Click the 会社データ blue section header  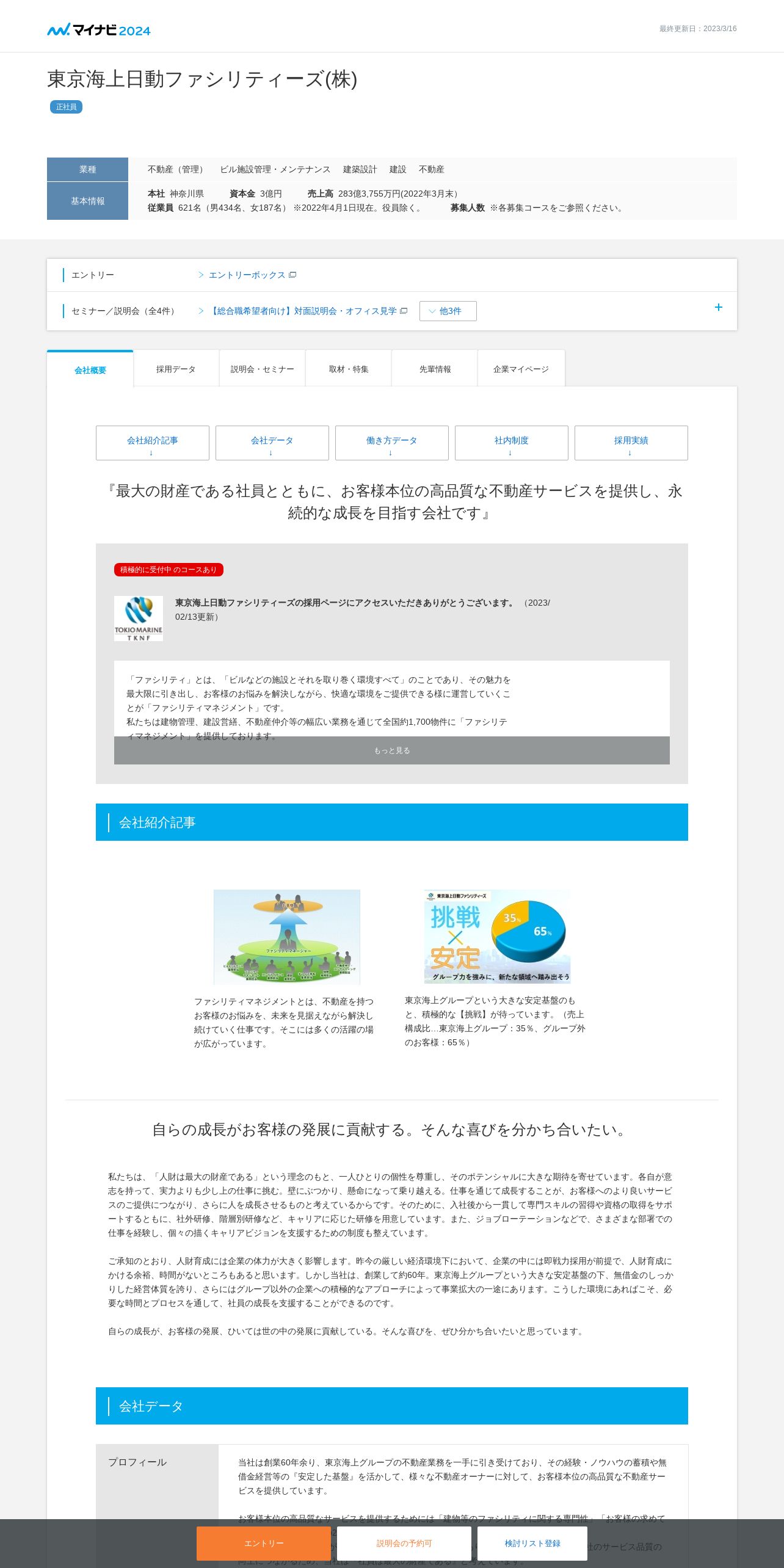coord(392,1406)
